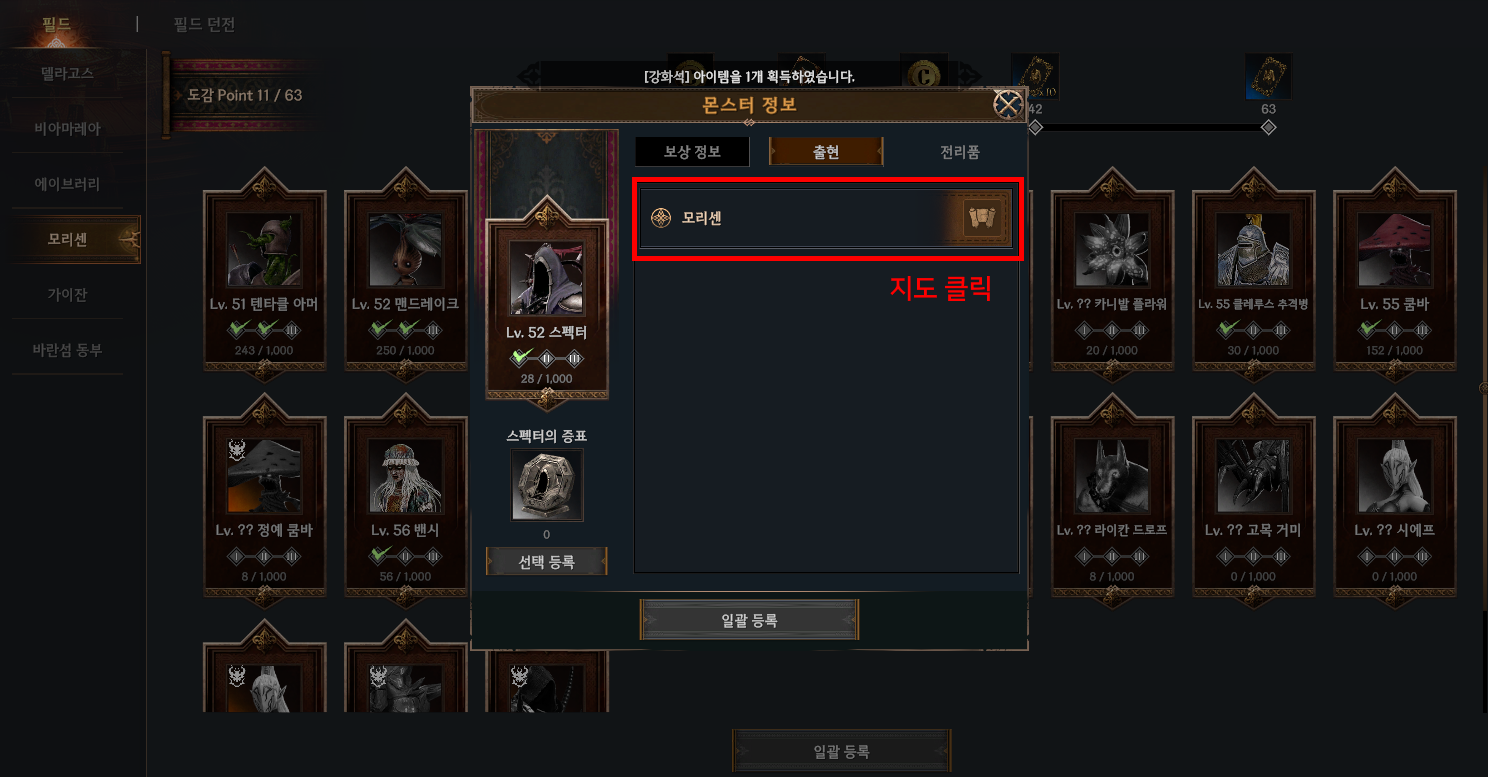Close the 몬스터 정보 popup

click(x=1008, y=104)
